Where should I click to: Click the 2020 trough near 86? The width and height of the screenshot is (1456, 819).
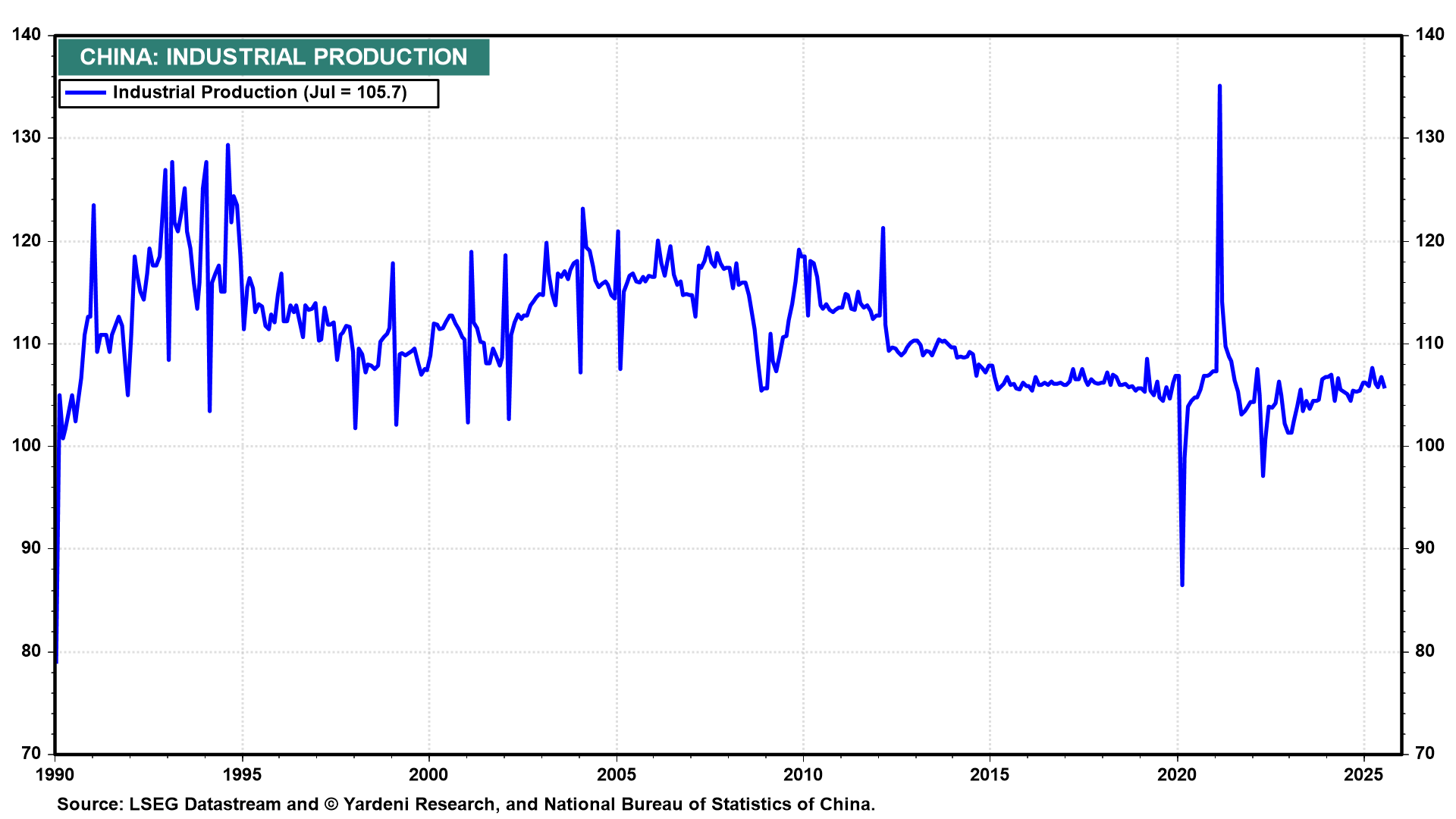1182,584
